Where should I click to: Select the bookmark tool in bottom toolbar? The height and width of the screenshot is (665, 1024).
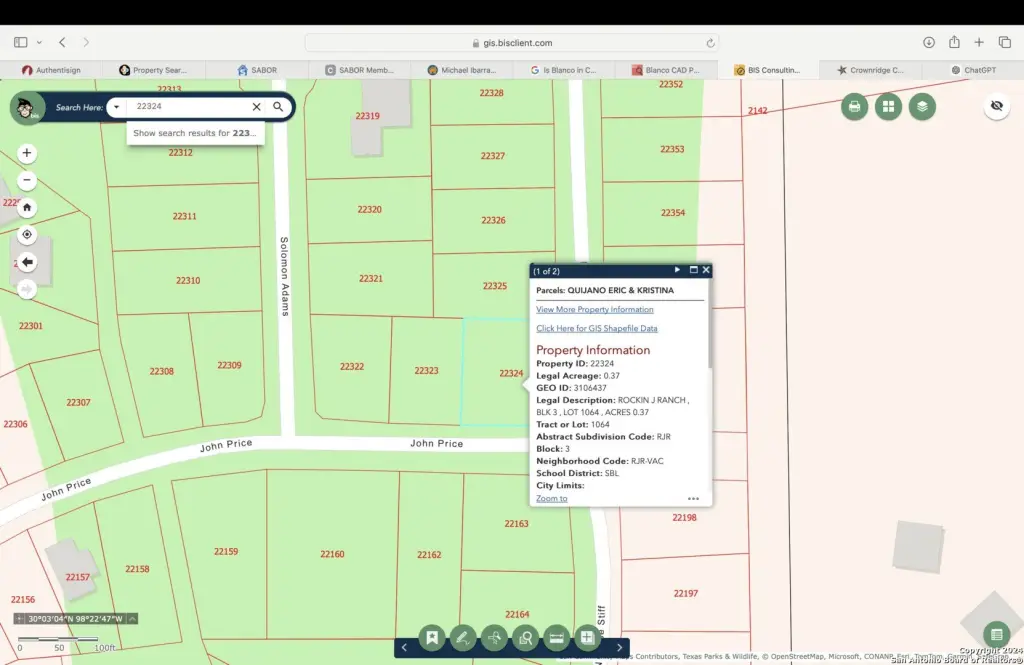pos(432,637)
